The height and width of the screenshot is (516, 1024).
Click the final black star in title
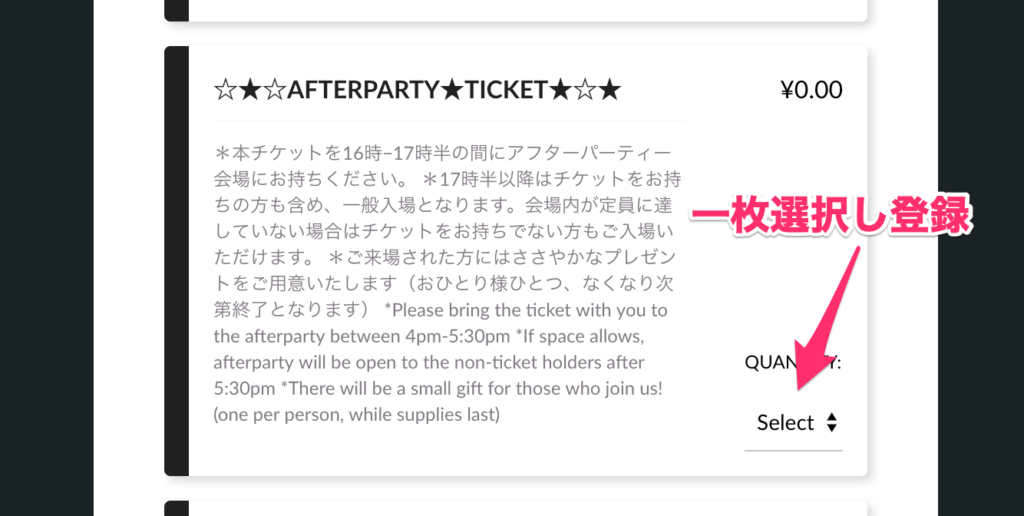[609, 91]
